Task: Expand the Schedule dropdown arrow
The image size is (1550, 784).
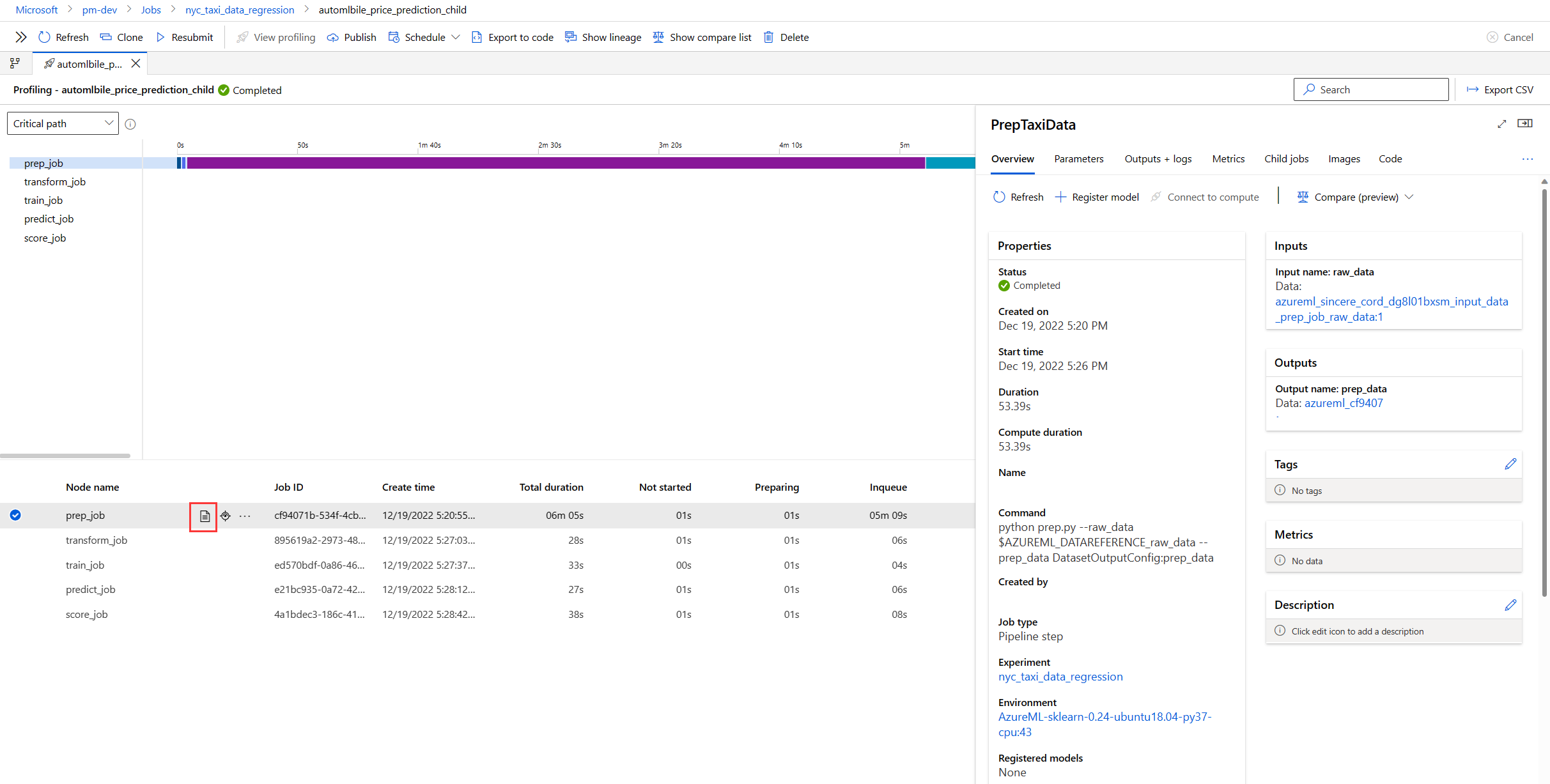Action: tap(456, 37)
